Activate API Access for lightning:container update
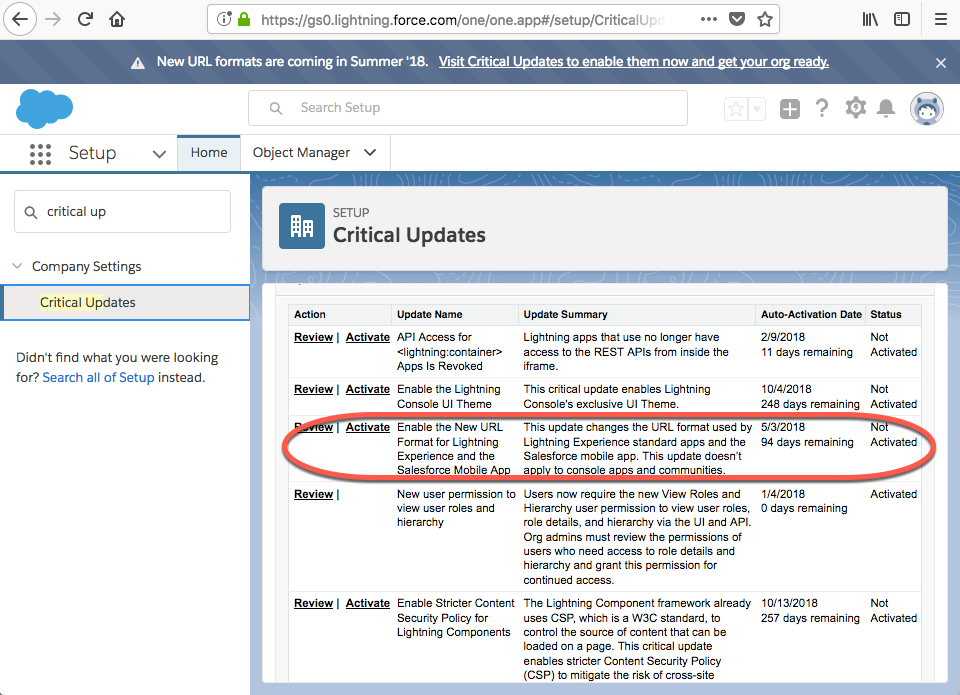 367,337
